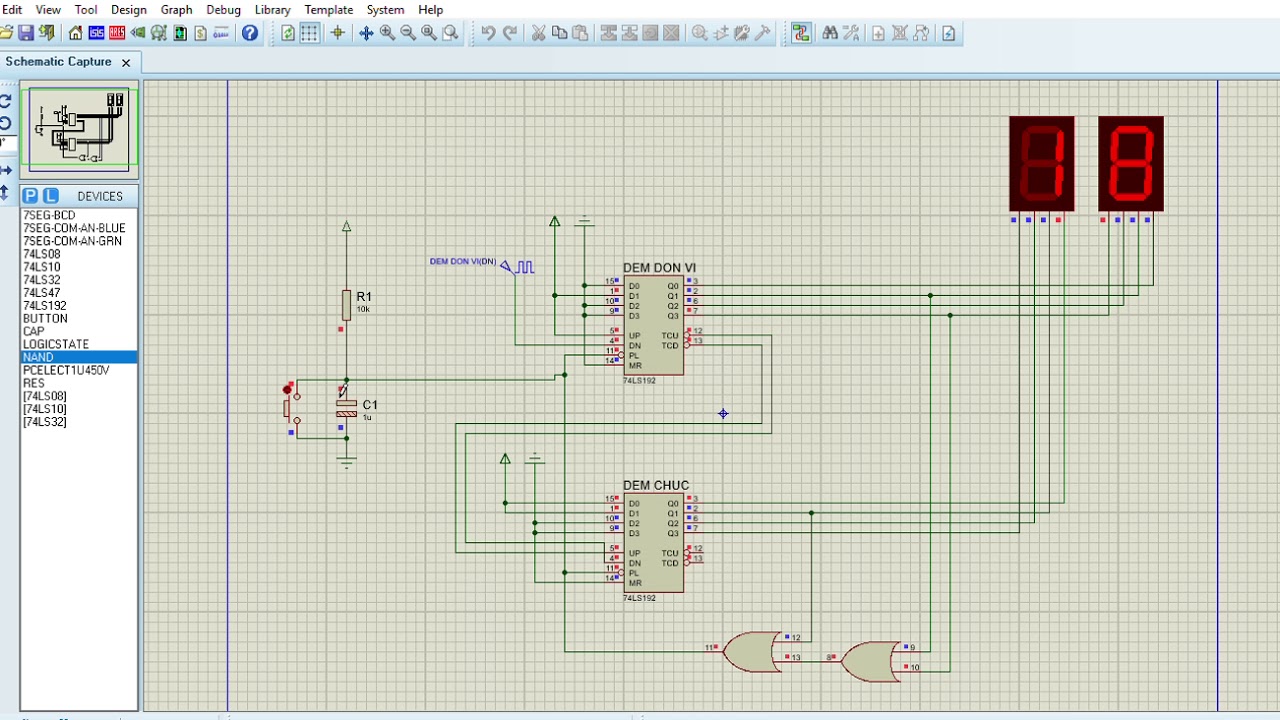Click the schematic overview thumbnail

coord(79,131)
